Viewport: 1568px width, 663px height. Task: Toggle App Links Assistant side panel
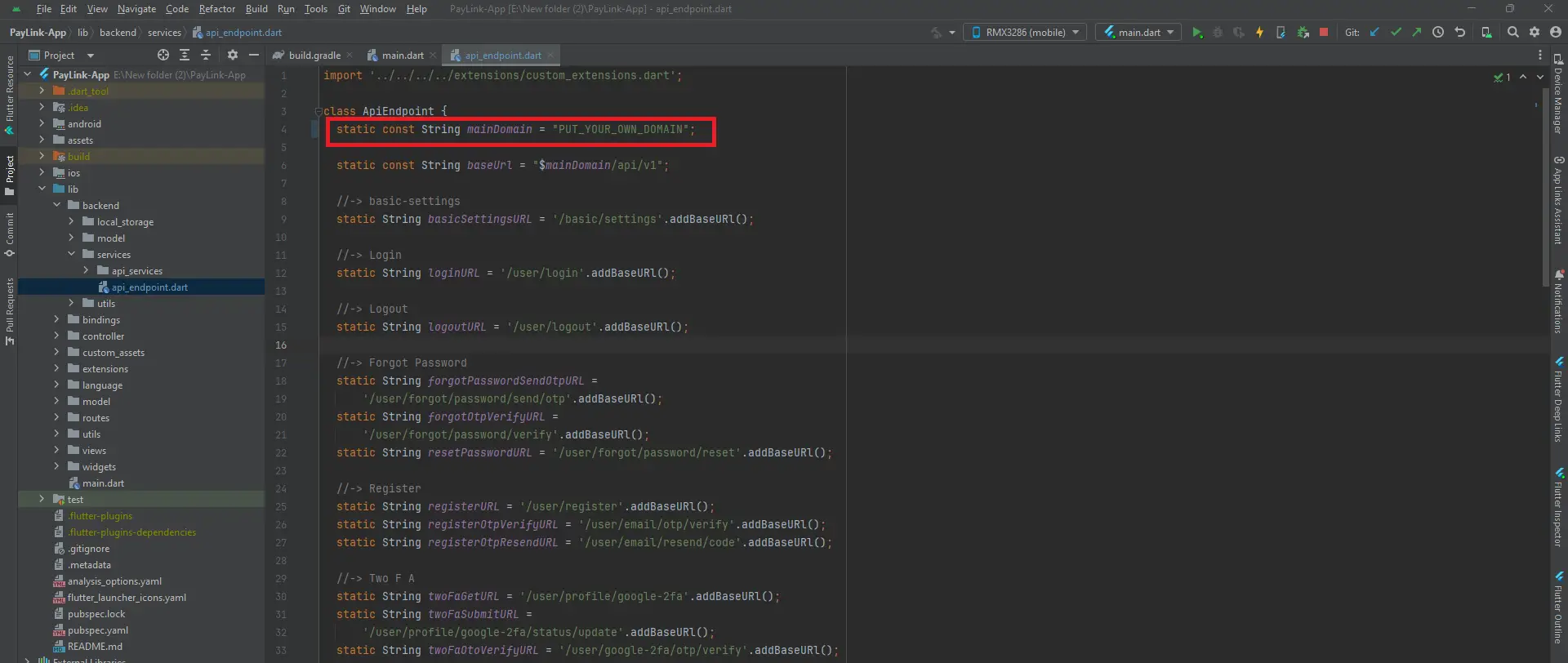pos(1558,200)
